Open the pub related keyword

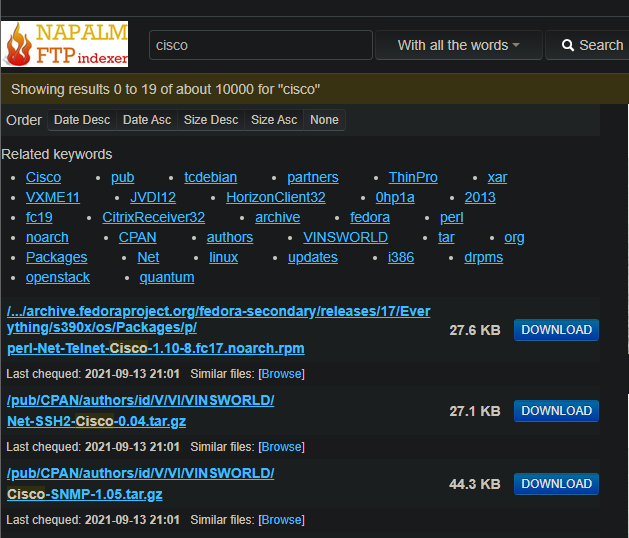click(122, 177)
